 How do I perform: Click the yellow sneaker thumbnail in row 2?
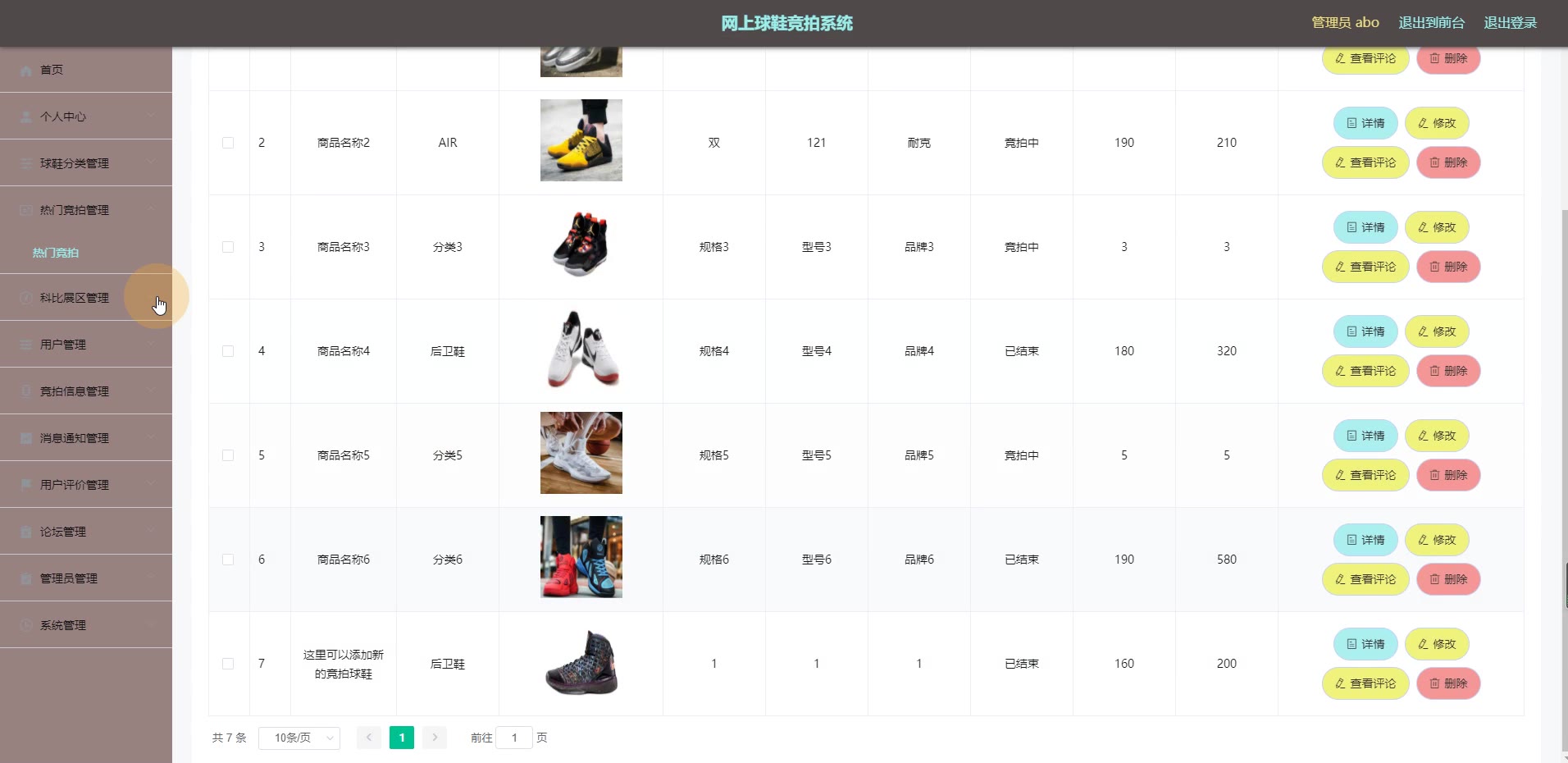point(581,140)
